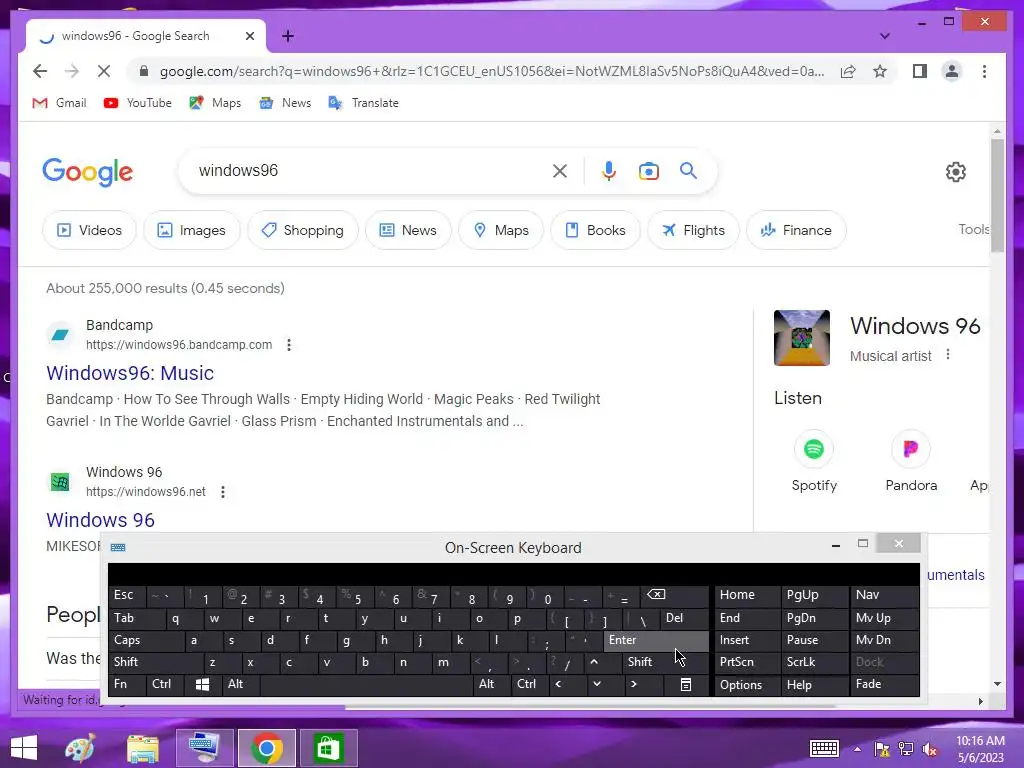
Task: Switch to the Flights results filter
Action: 693,230
